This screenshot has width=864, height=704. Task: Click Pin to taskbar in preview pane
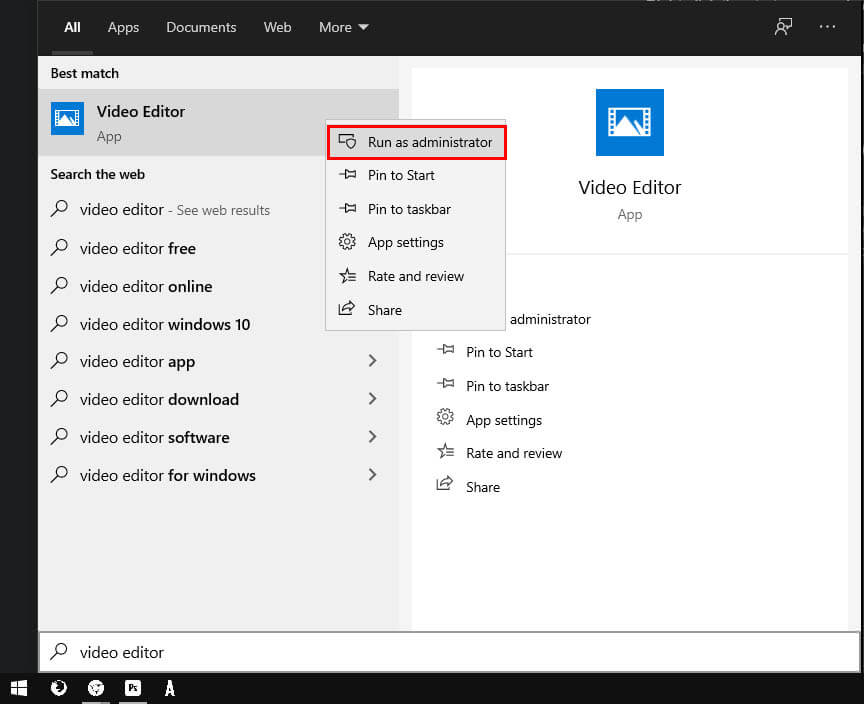tap(507, 386)
